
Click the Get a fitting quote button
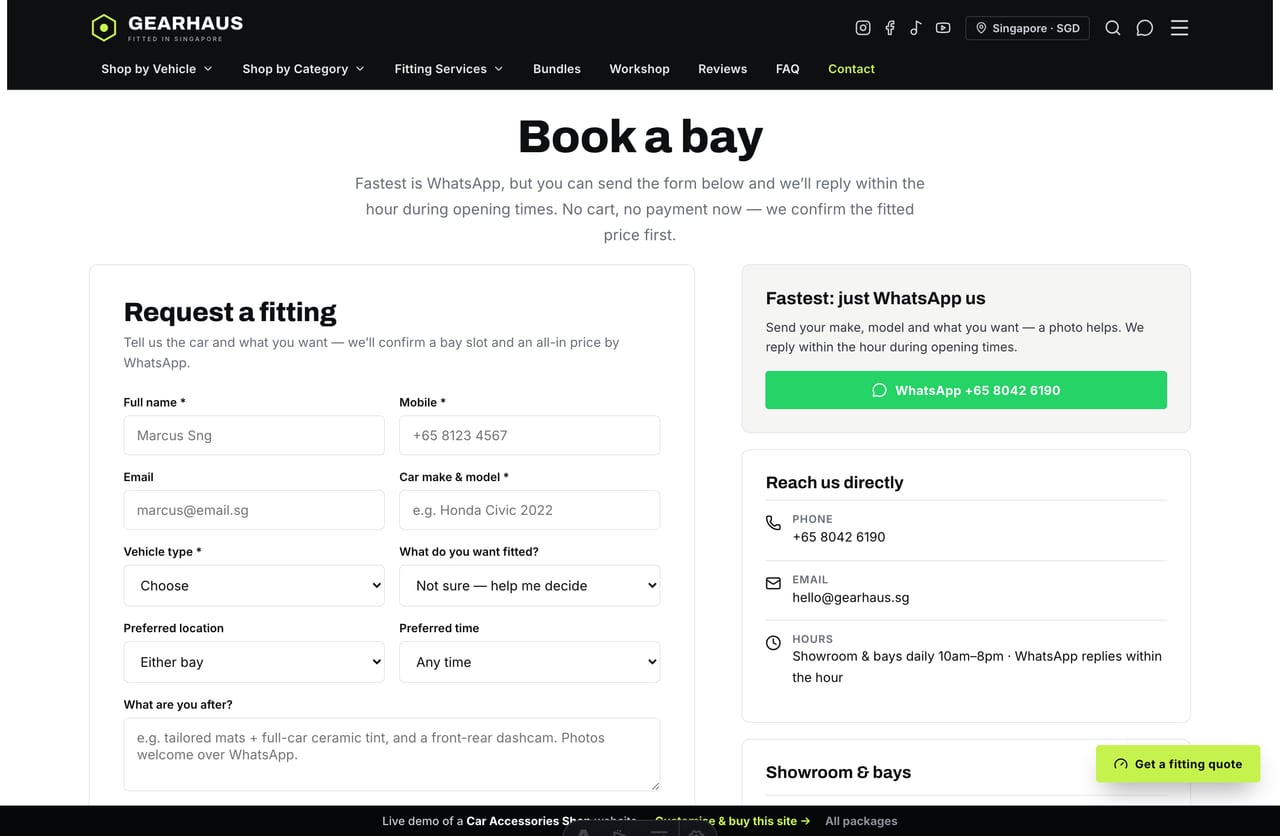click(1178, 764)
